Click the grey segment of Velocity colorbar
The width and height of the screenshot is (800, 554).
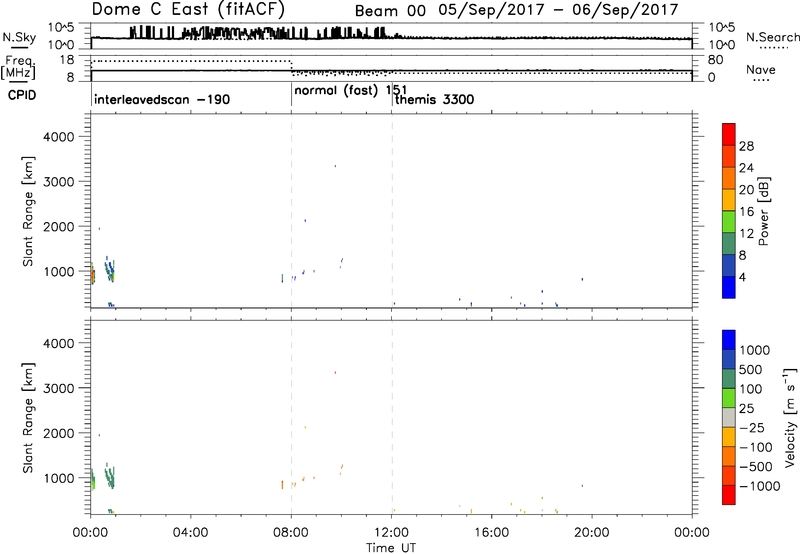coord(729,418)
